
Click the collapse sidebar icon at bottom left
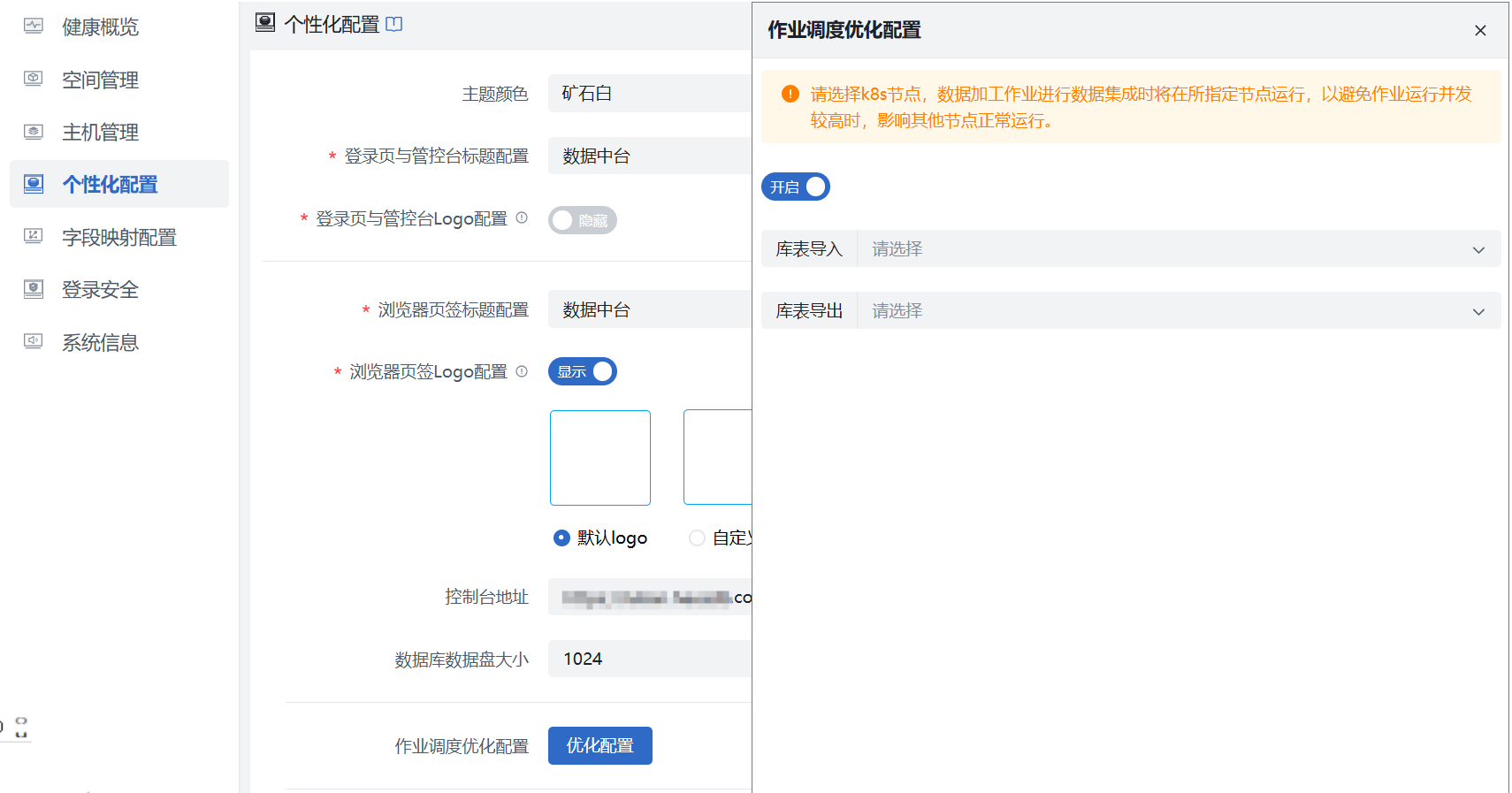pos(21,728)
